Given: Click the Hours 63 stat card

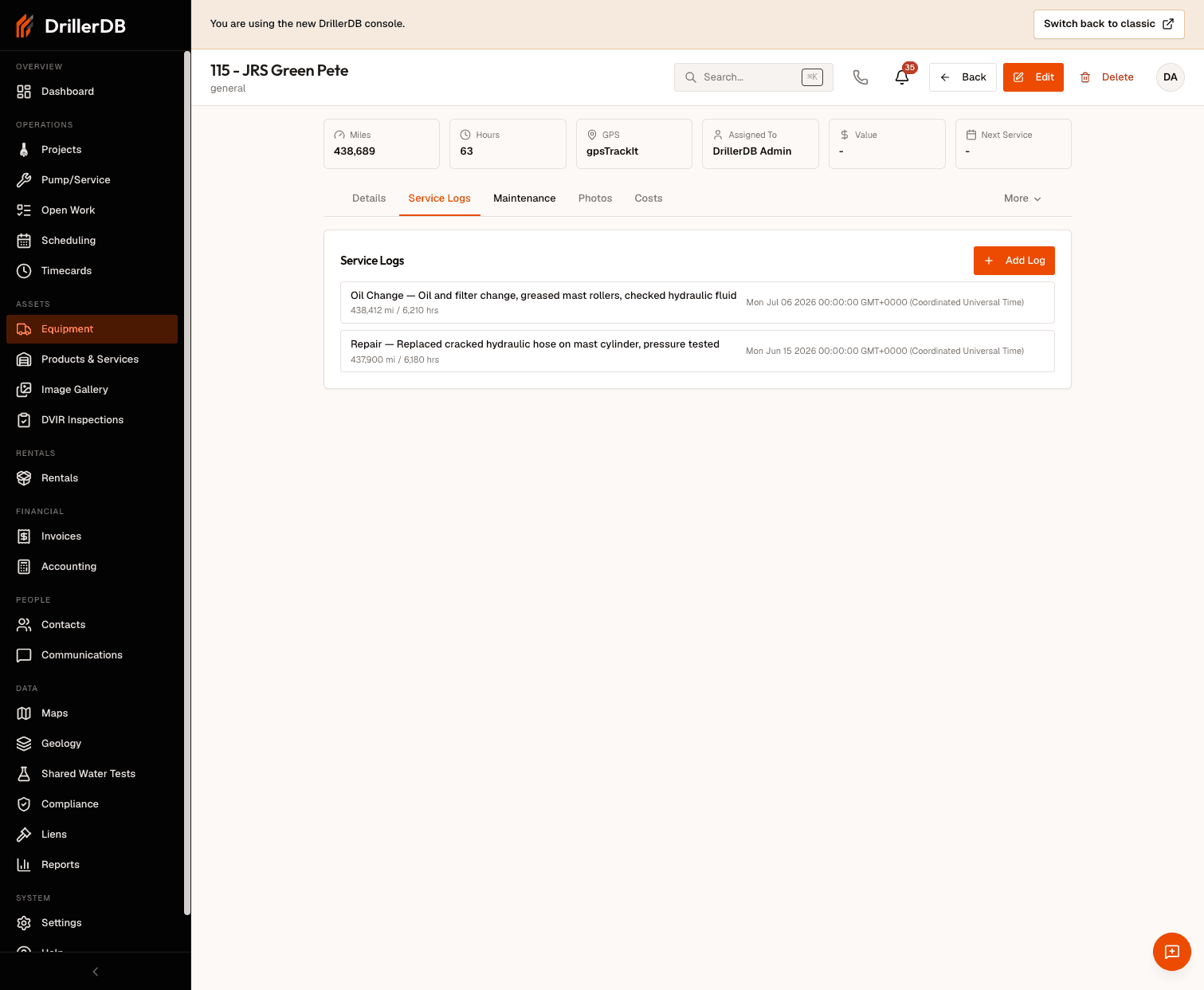Looking at the screenshot, I should pos(508,143).
